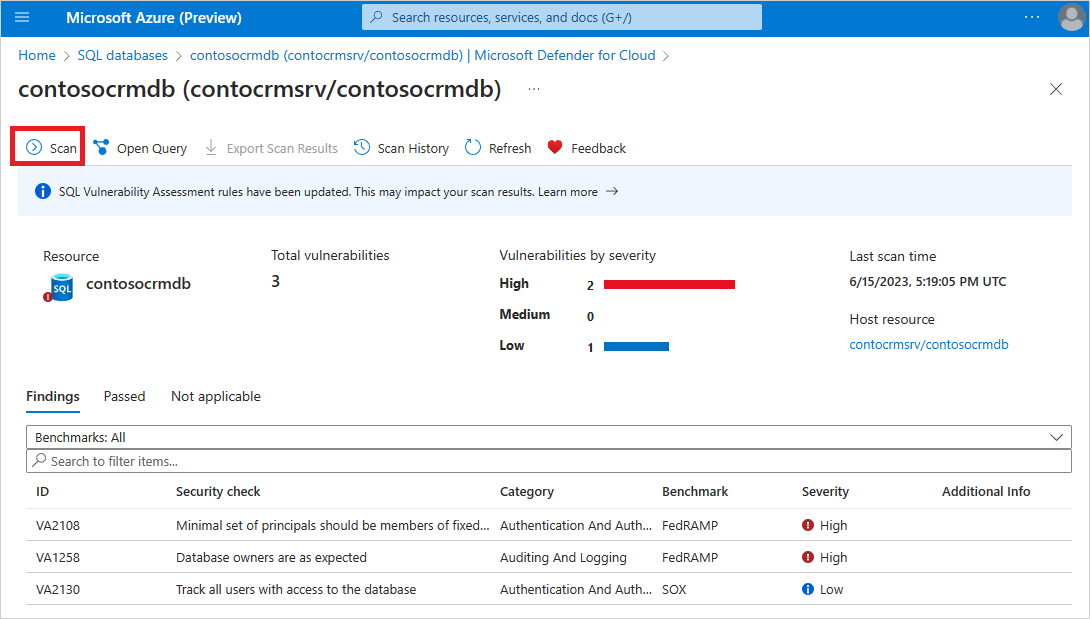Follow the Learn more arrow in banner
This screenshot has height=619, width=1090.
click(x=612, y=191)
